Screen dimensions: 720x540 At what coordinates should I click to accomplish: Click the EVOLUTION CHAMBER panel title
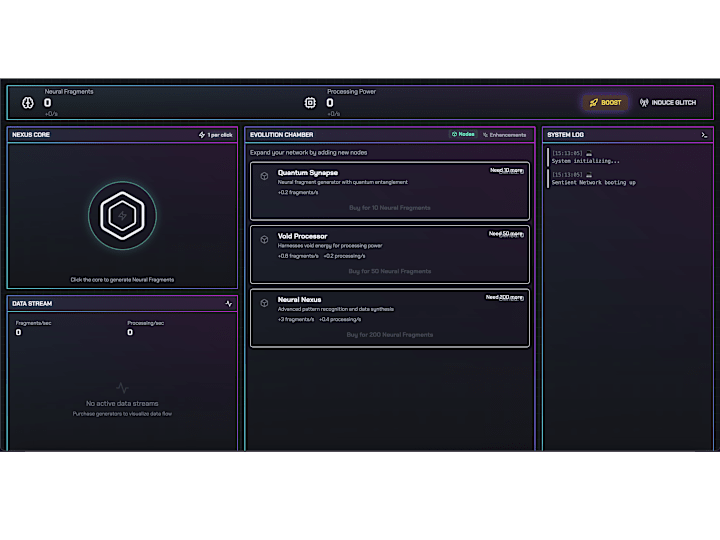[281, 135]
